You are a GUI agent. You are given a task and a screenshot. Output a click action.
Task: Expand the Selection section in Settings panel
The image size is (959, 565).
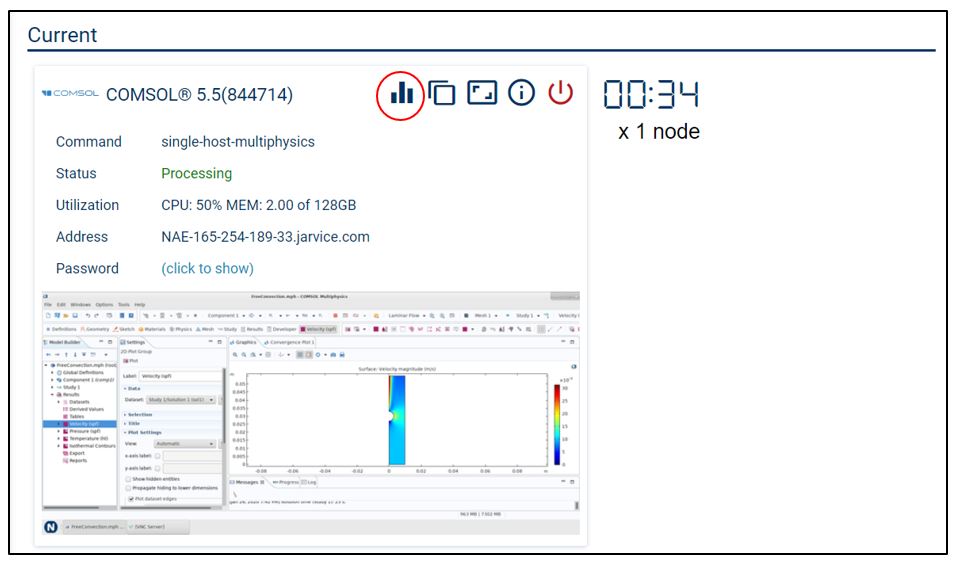(x=138, y=415)
